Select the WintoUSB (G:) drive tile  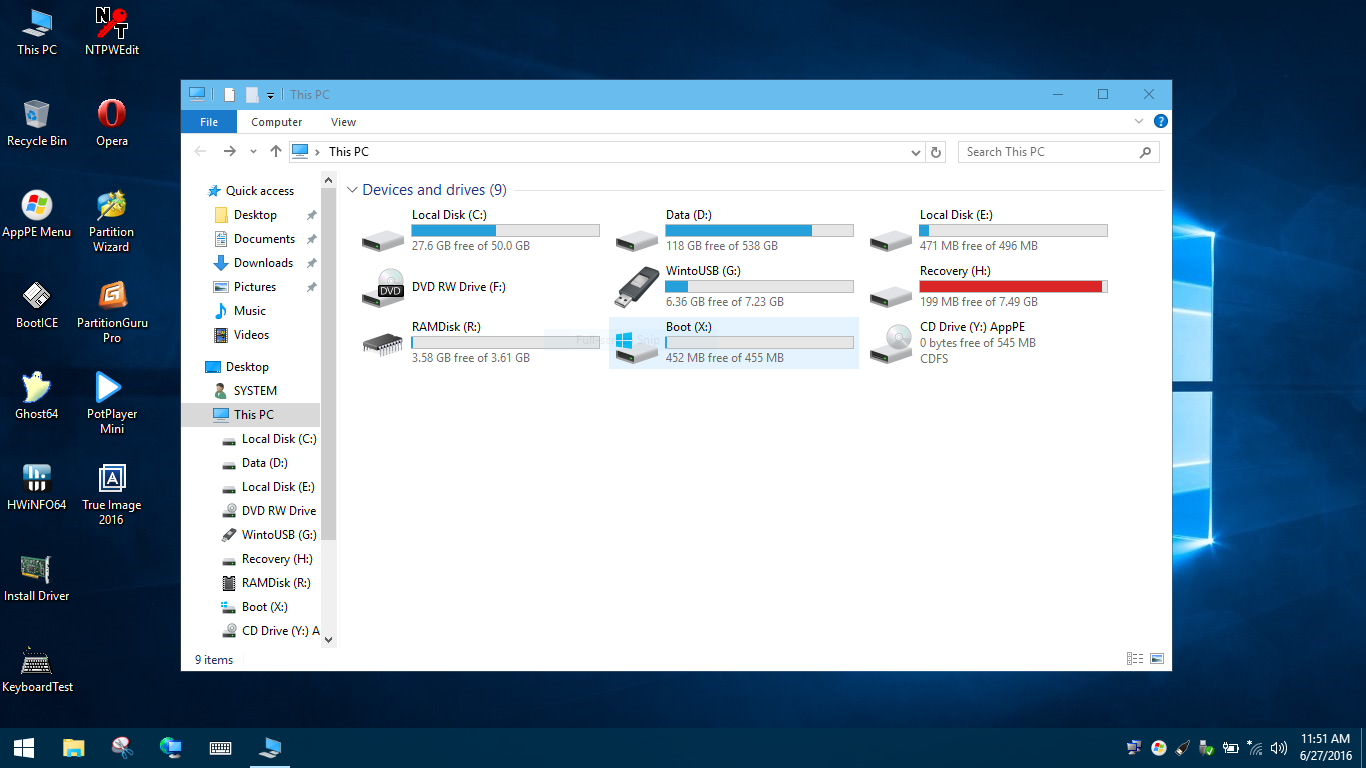tap(734, 287)
